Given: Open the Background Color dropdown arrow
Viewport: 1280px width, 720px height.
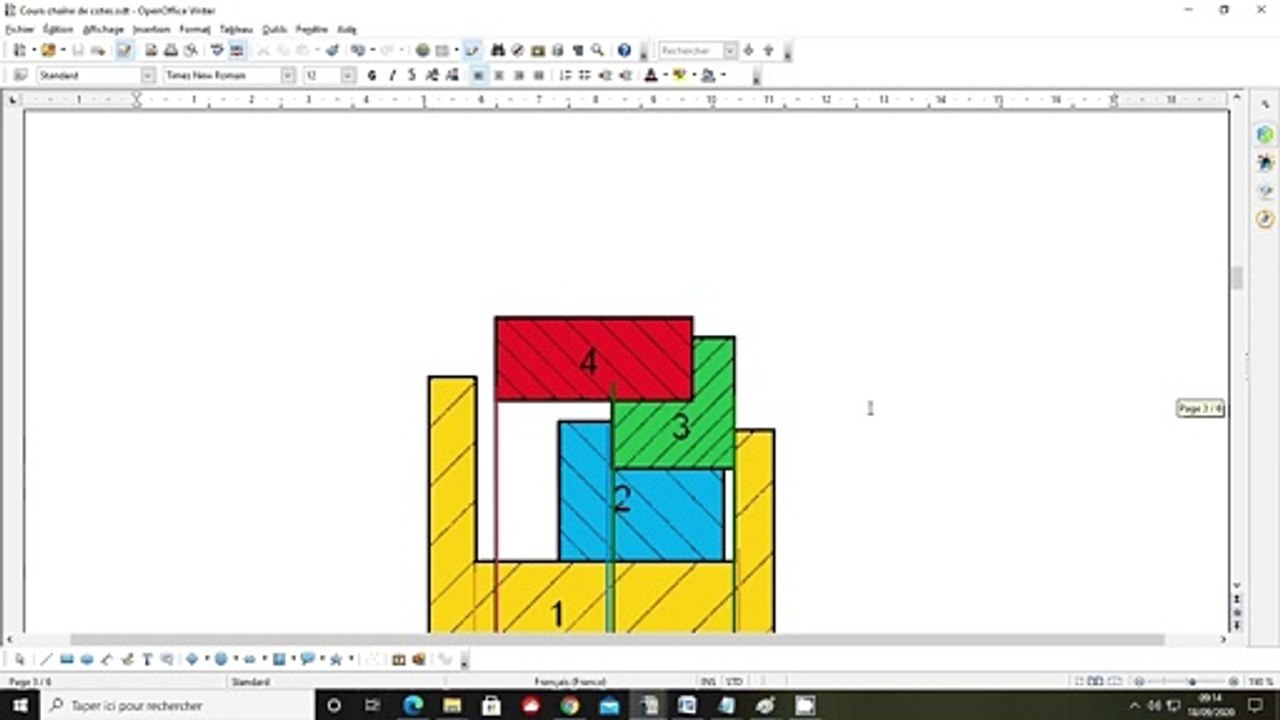Looking at the screenshot, I should [722, 75].
